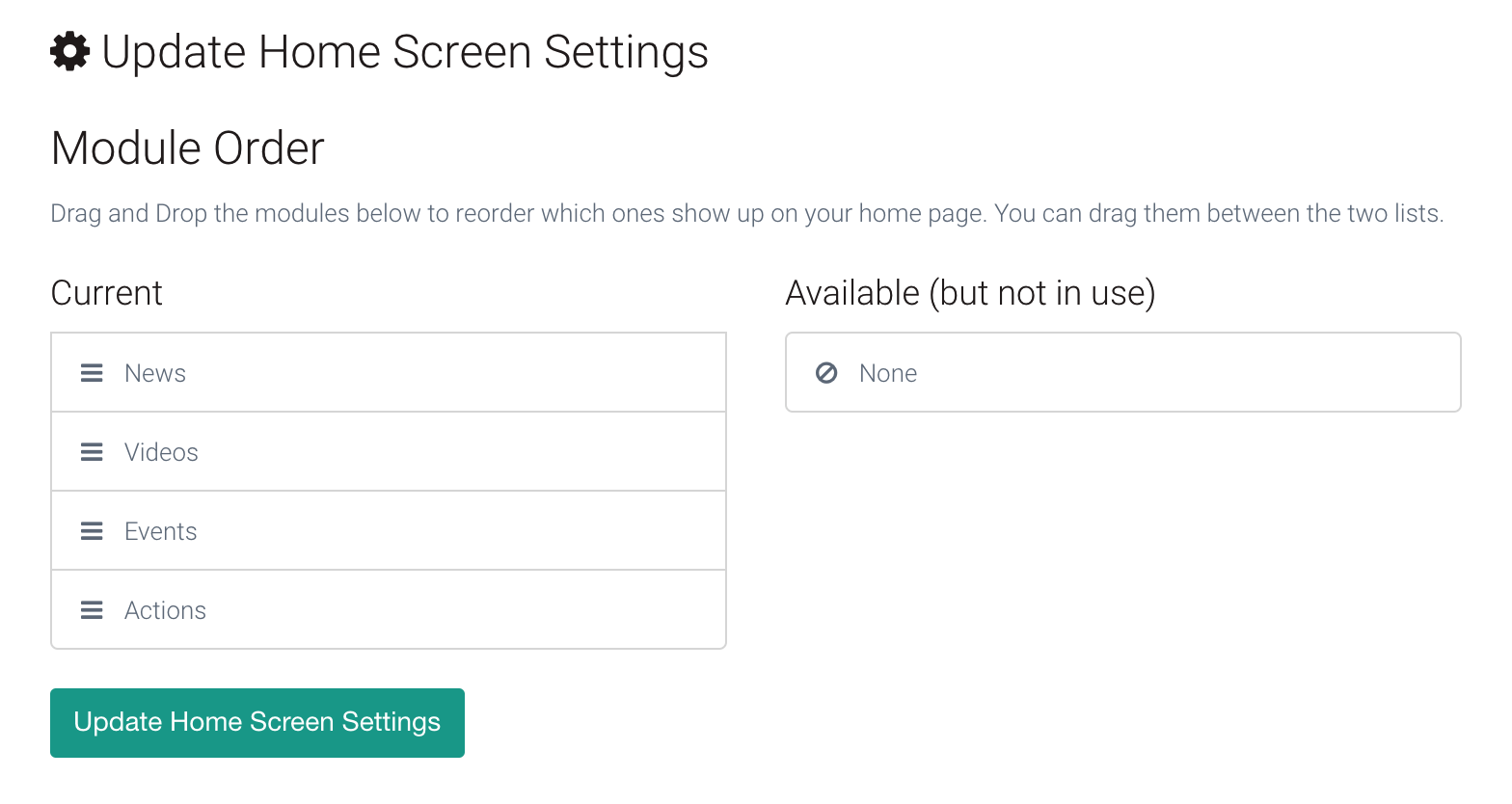Click the blank space inside the Actions row
1512x804 pixels.
pos(463,610)
